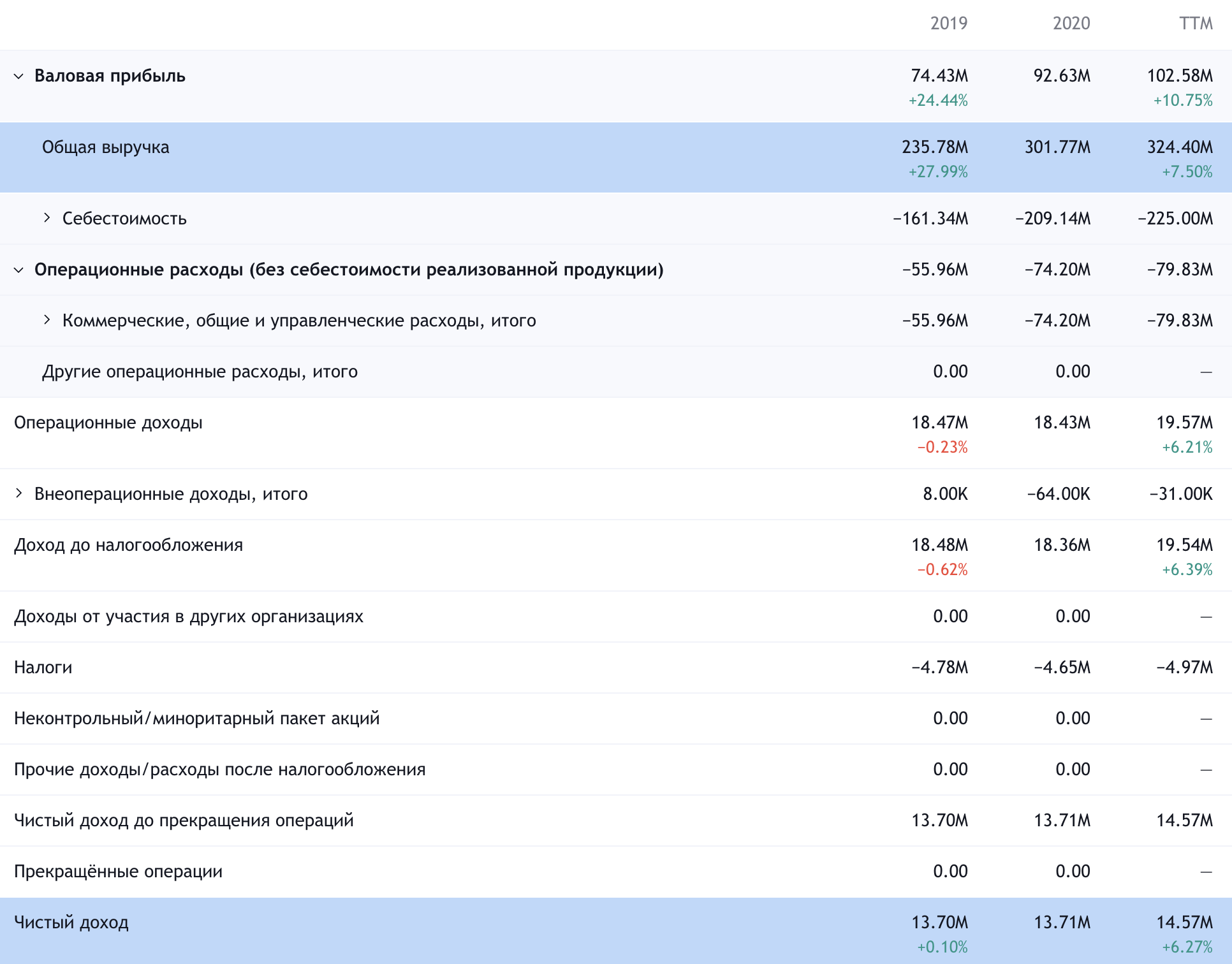
Task: Click Доходы от участия в других организациях
Action: click(189, 617)
